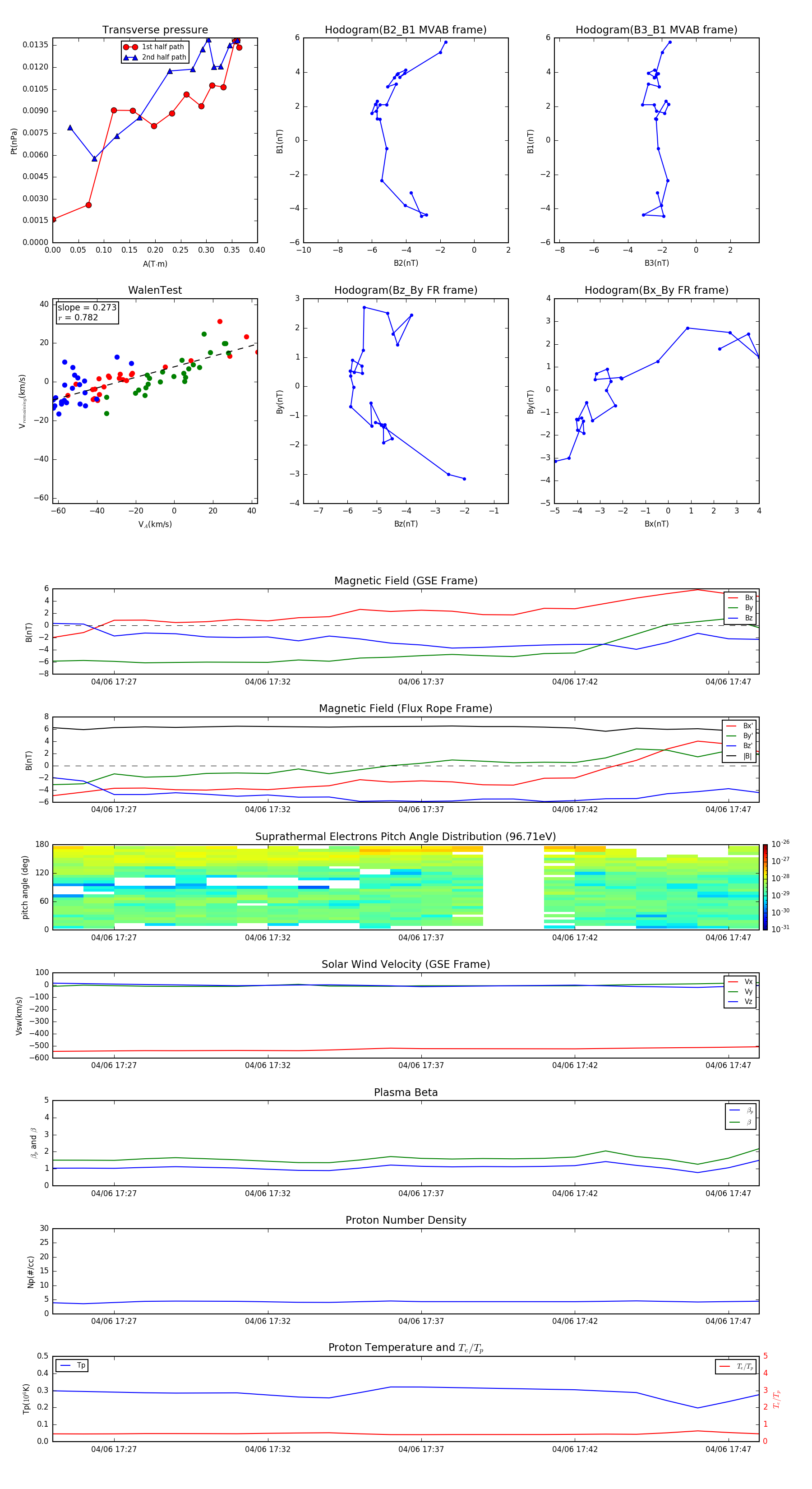Click 'Hodogram(B3_B1 MVAB frame)' title
The height and width of the screenshot is (1489, 812).
[x=656, y=30]
